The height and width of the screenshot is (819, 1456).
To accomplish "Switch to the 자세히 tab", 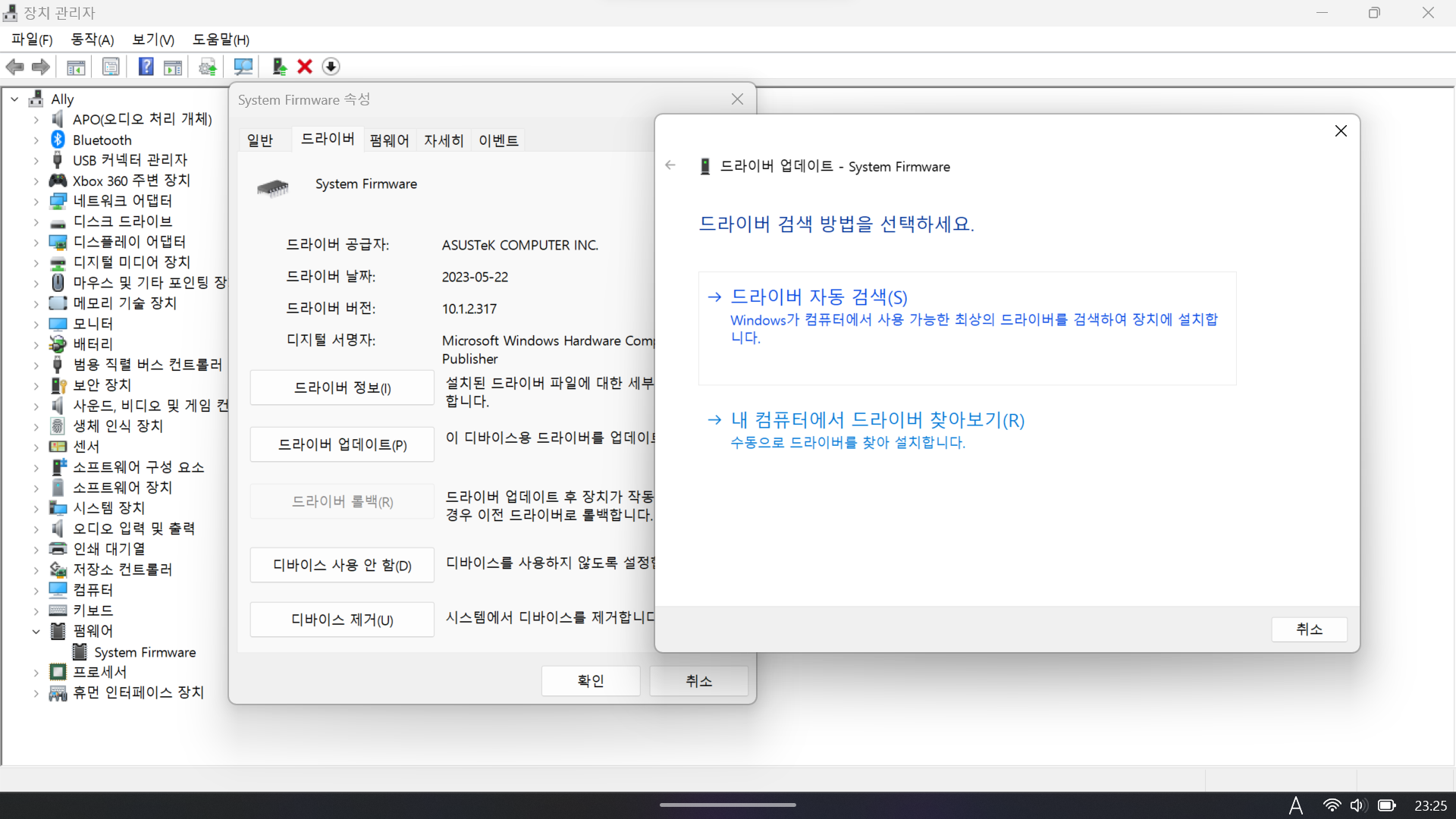I will (444, 140).
